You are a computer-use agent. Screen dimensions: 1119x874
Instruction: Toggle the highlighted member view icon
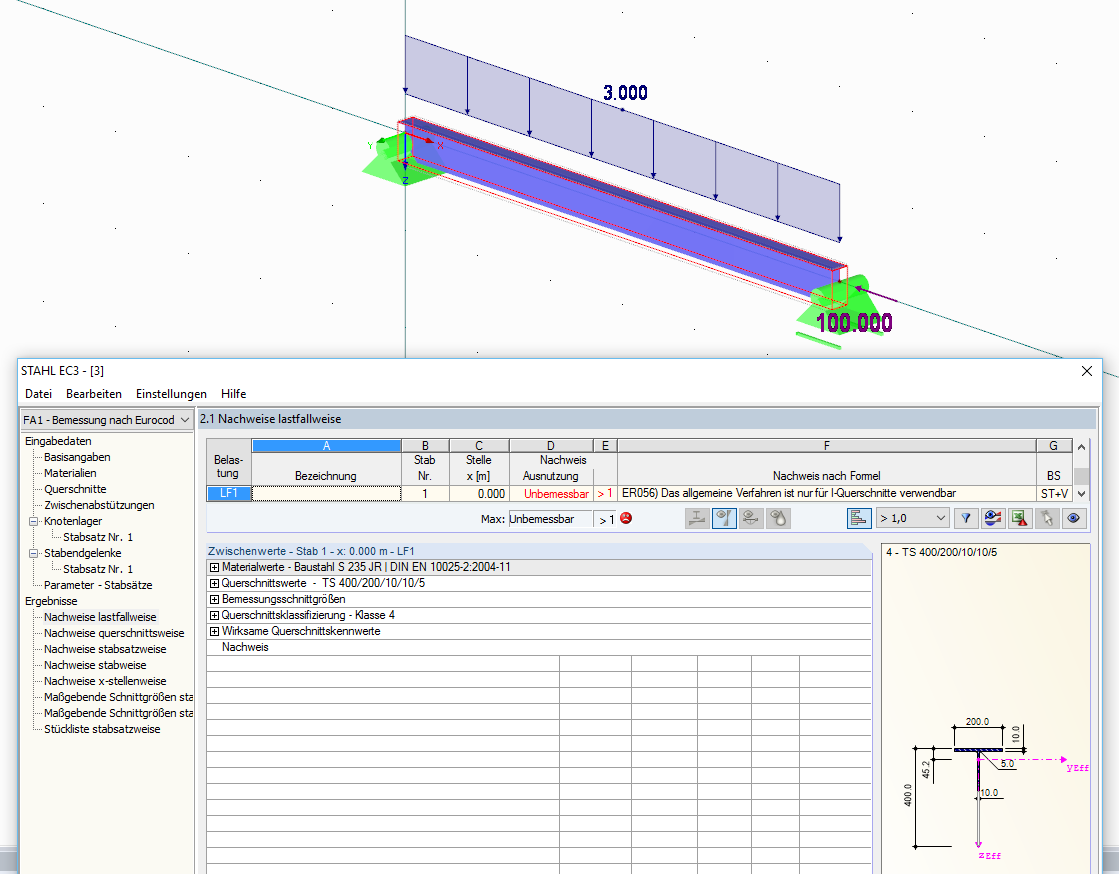(x=724, y=519)
